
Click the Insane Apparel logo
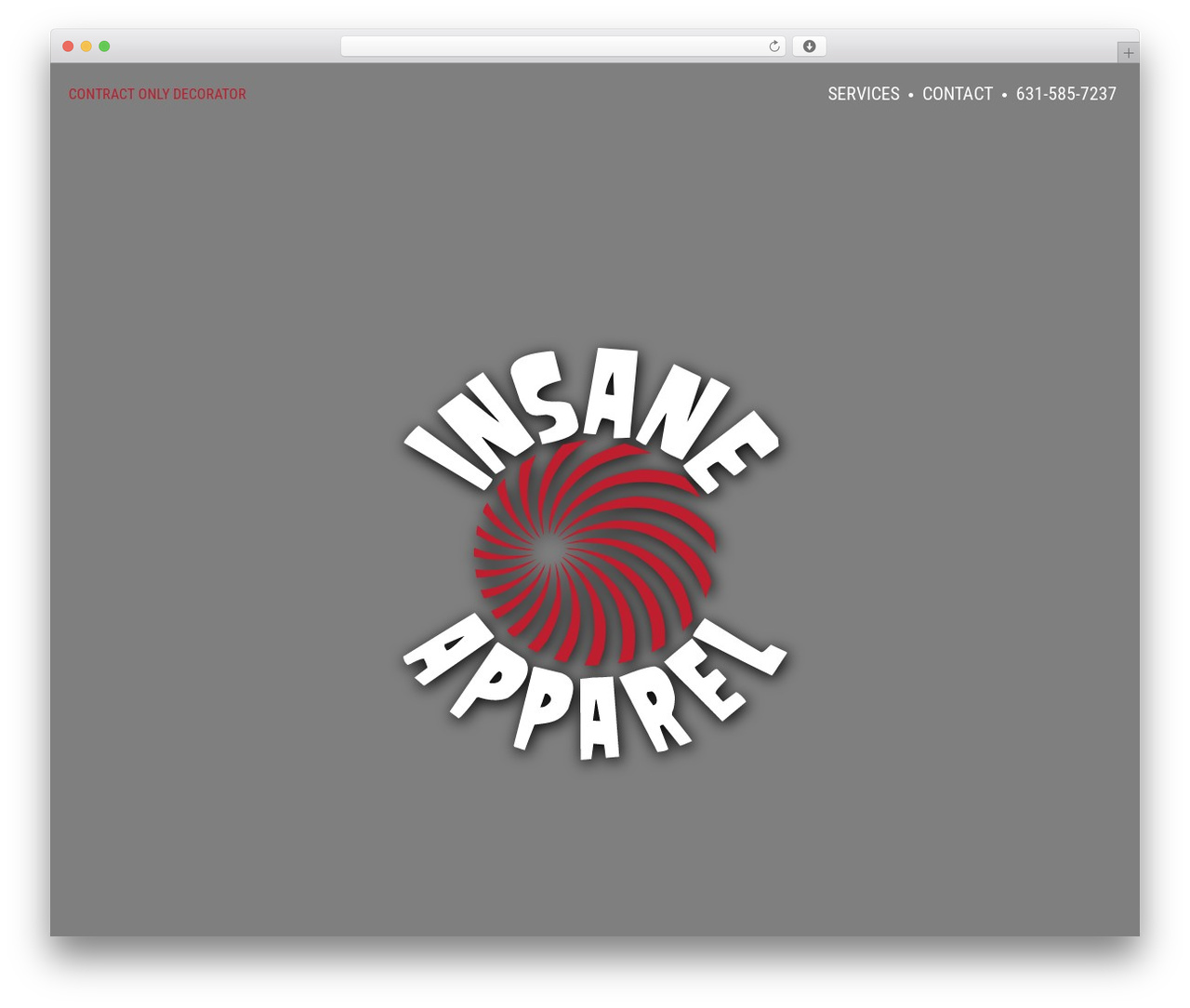click(x=595, y=553)
